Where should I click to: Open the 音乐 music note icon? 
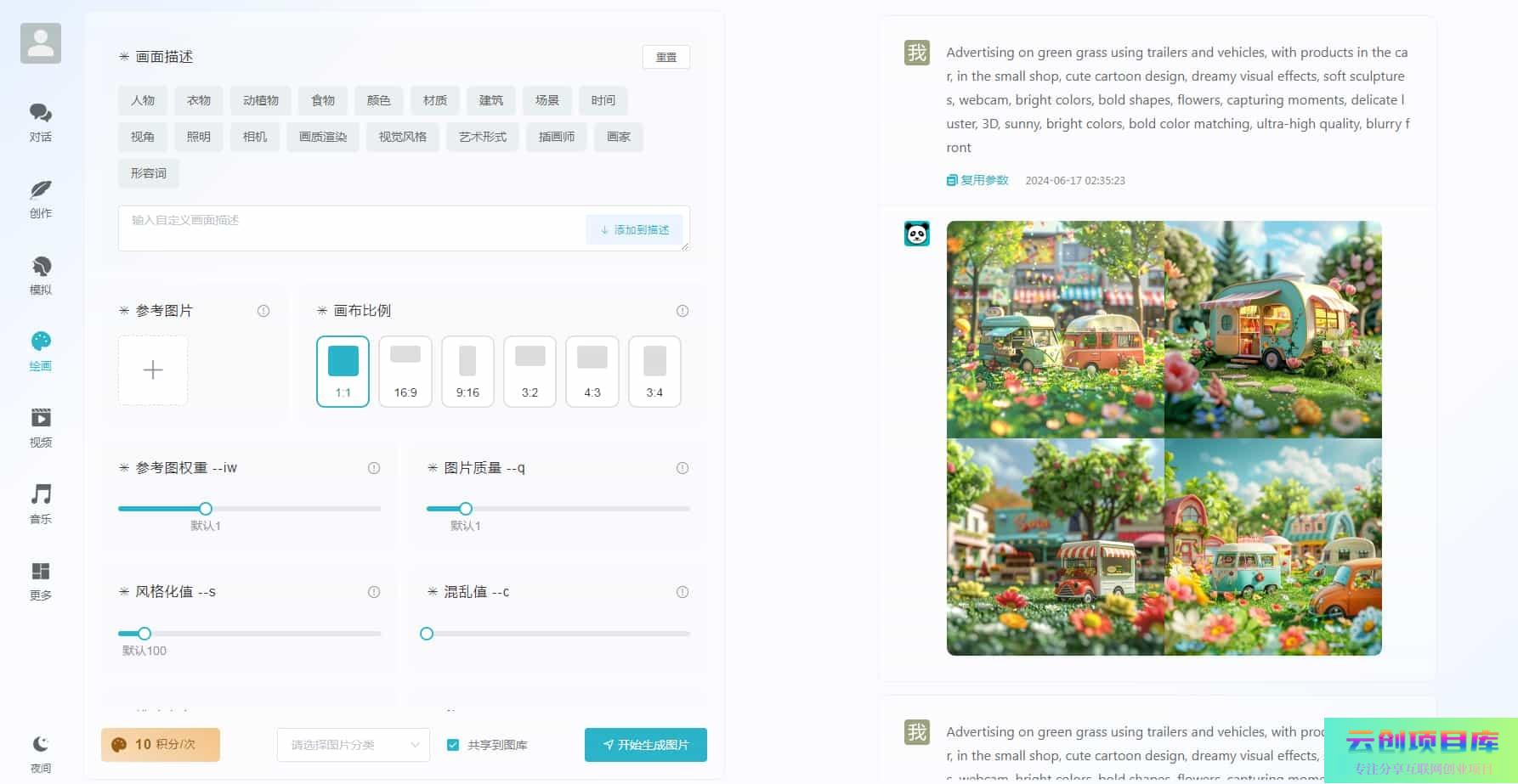(40, 495)
